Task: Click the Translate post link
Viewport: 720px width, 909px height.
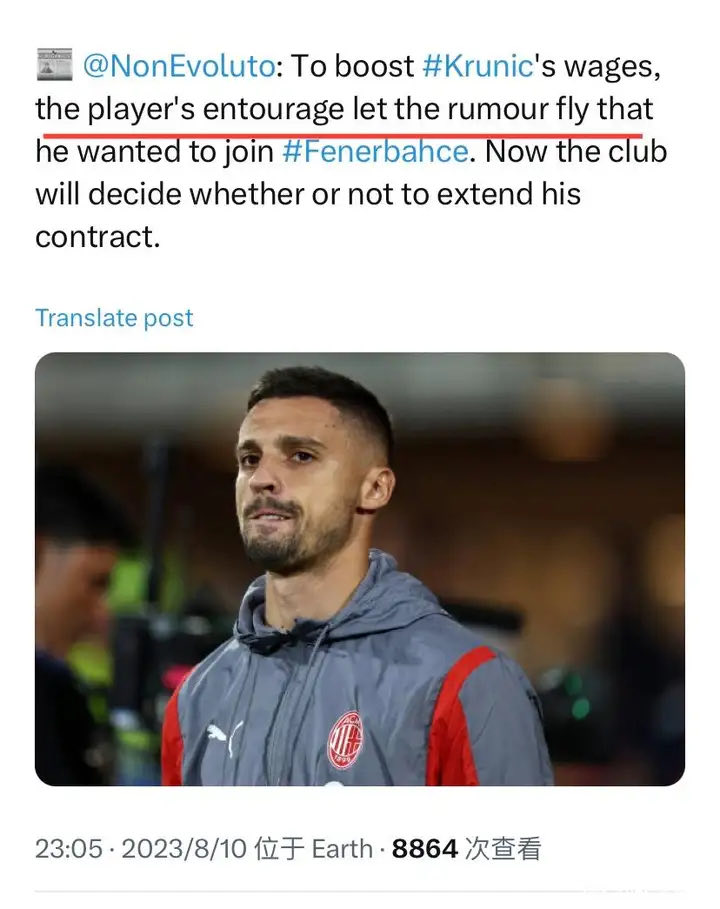Action: coord(114,318)
